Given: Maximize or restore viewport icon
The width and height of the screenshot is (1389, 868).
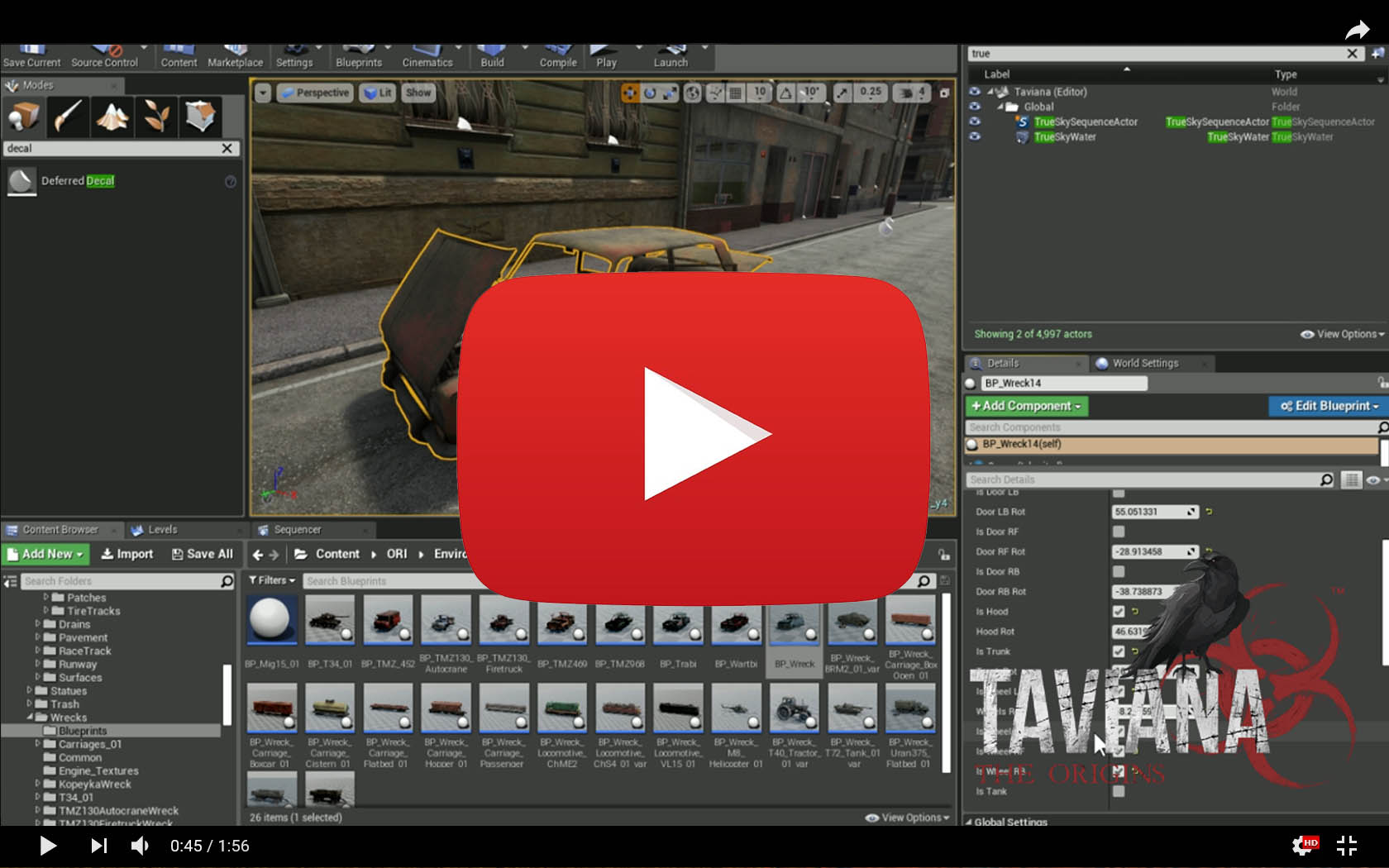Looking at the screenshot, I should click(x=945, y=93).
